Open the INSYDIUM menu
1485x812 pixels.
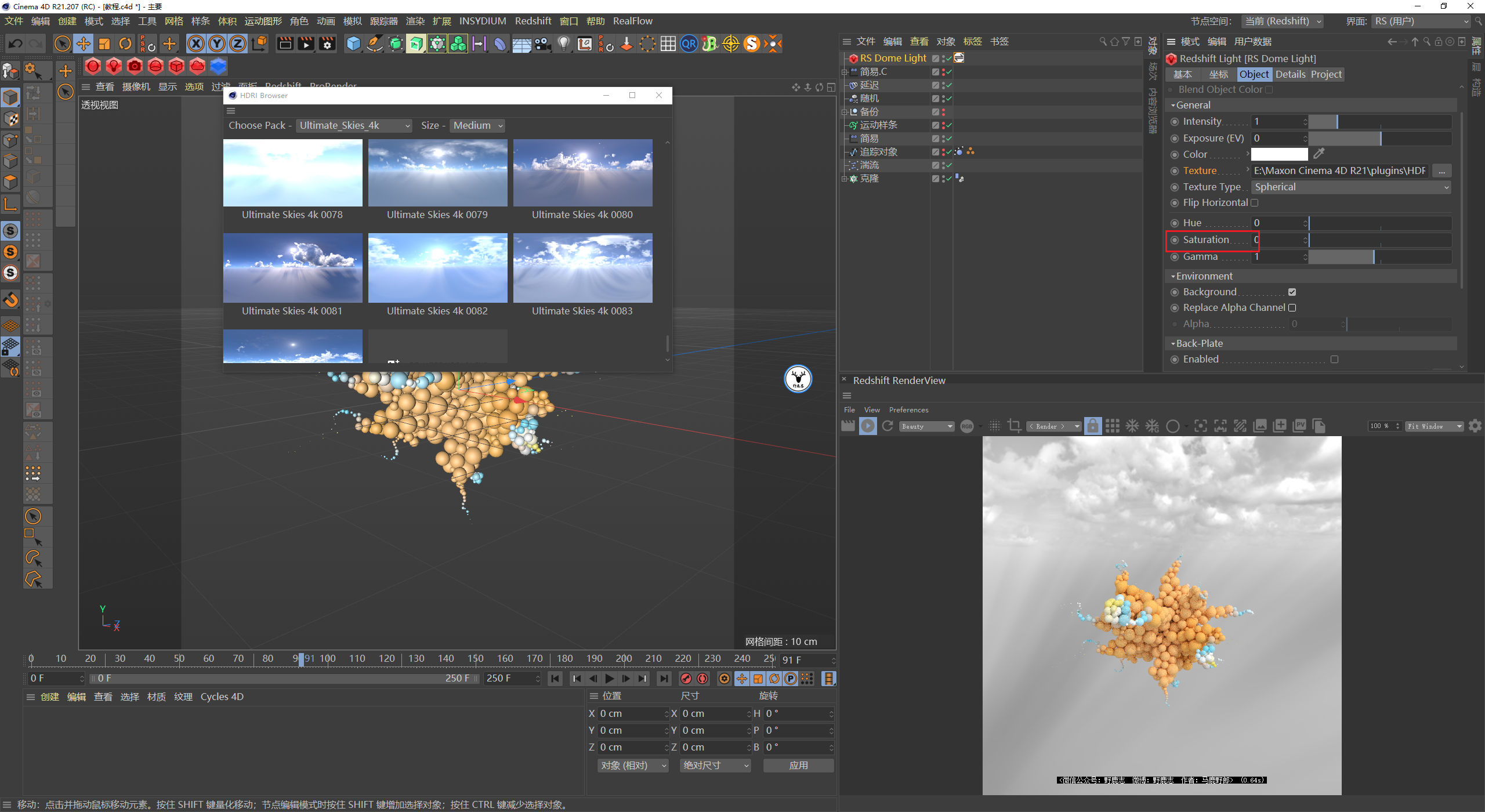(483, 21)
